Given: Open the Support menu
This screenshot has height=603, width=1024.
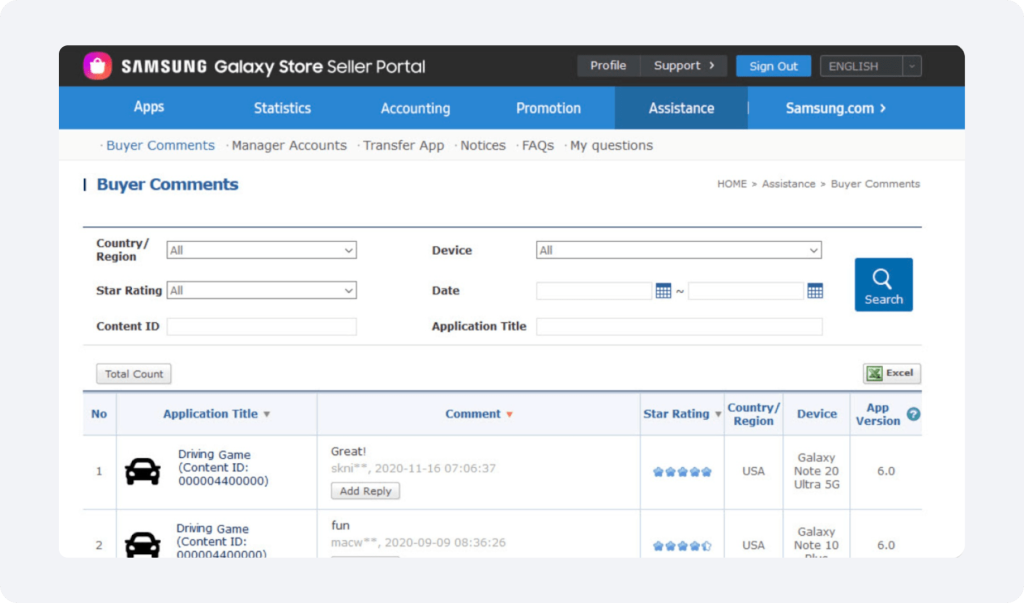Looking at the screenshot, I should 684,65.
